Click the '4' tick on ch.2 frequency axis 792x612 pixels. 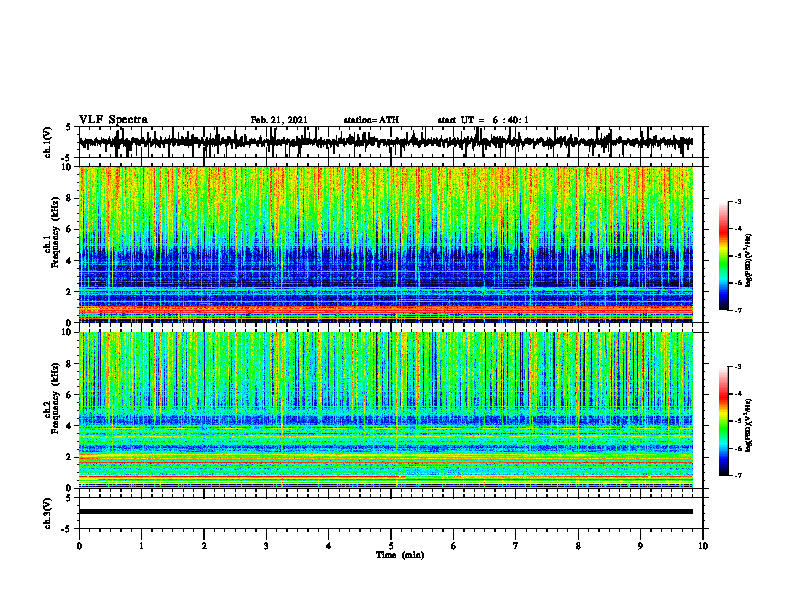69,426
